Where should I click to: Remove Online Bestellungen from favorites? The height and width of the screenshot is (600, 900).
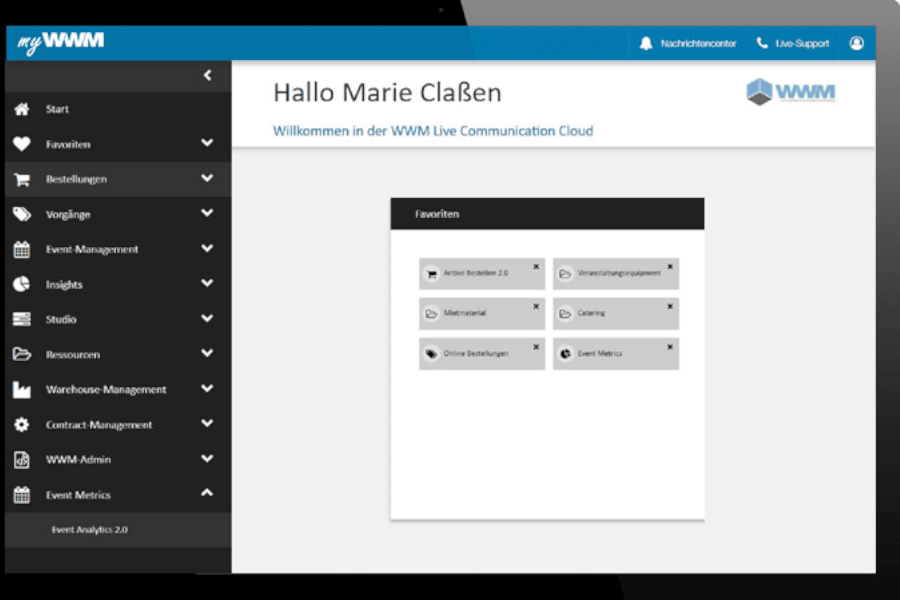(536, 347)
